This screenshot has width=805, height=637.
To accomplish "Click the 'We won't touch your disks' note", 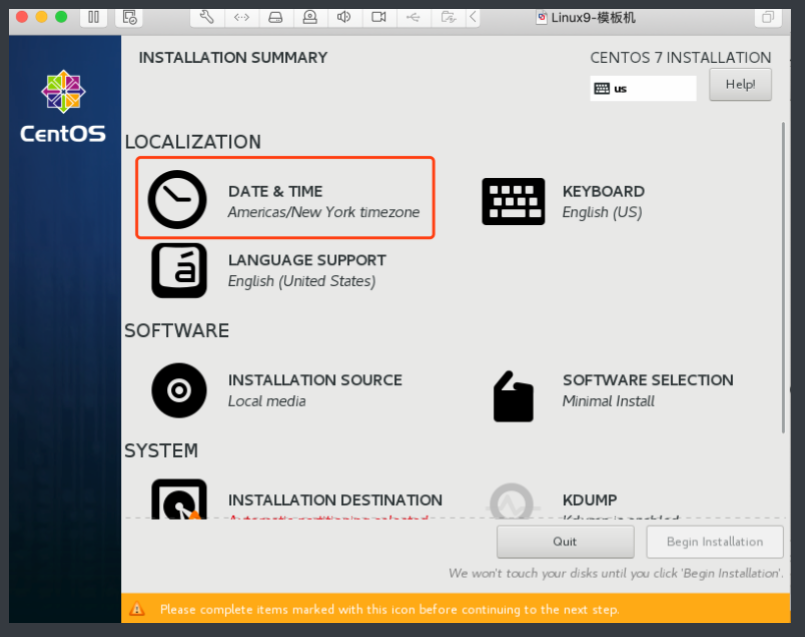I will coord(616,573).
